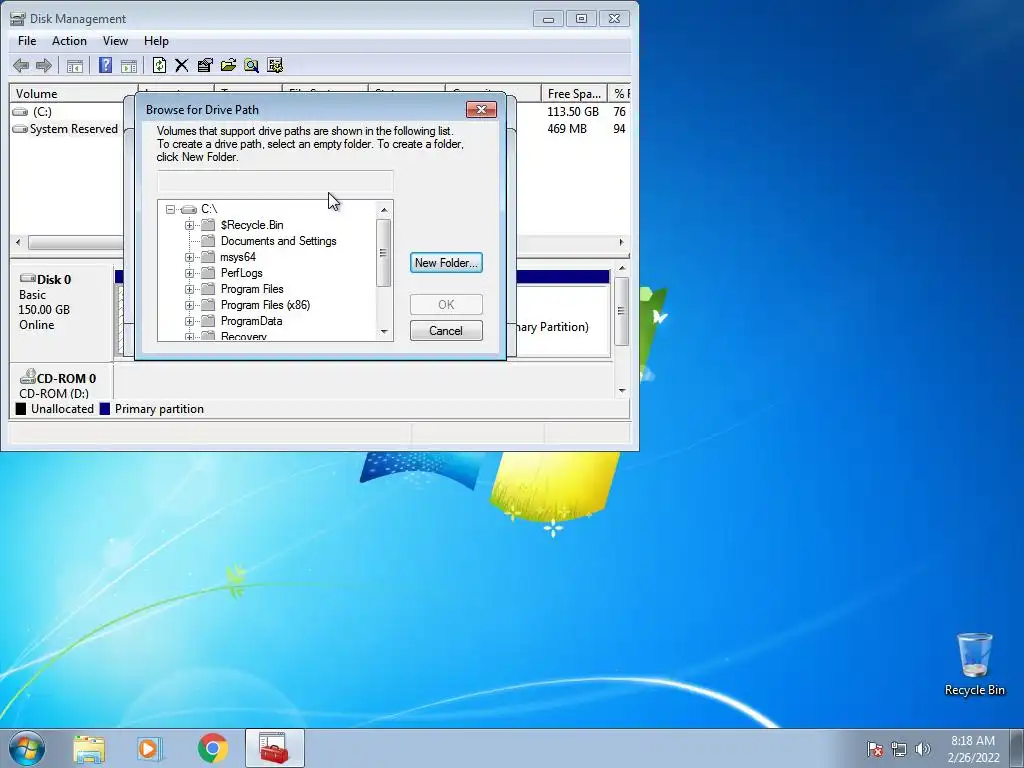Click the folder tree scrollbar thumb

[x=384, y=253]
